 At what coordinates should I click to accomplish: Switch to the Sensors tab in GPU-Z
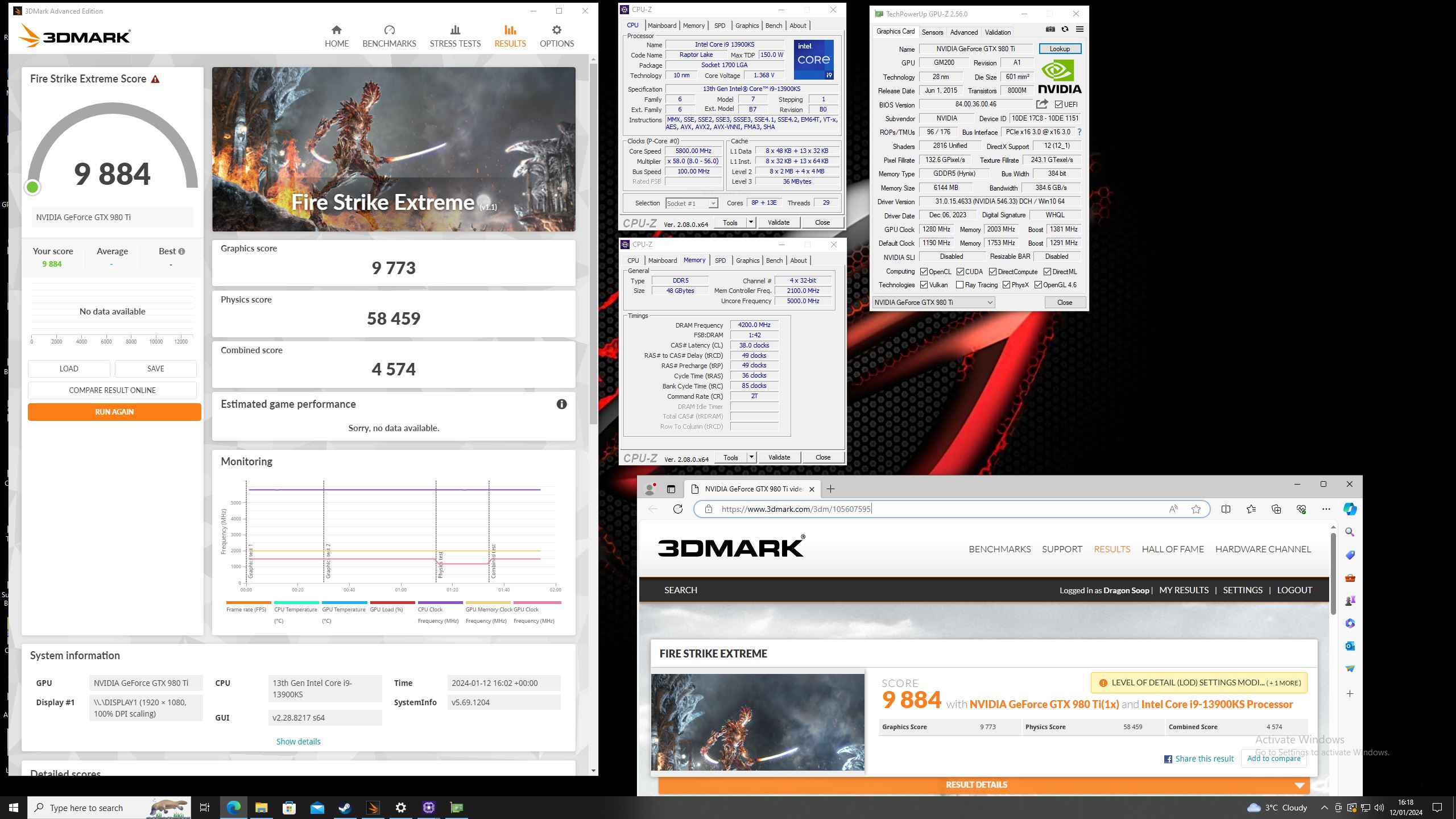tap(932, 32)
